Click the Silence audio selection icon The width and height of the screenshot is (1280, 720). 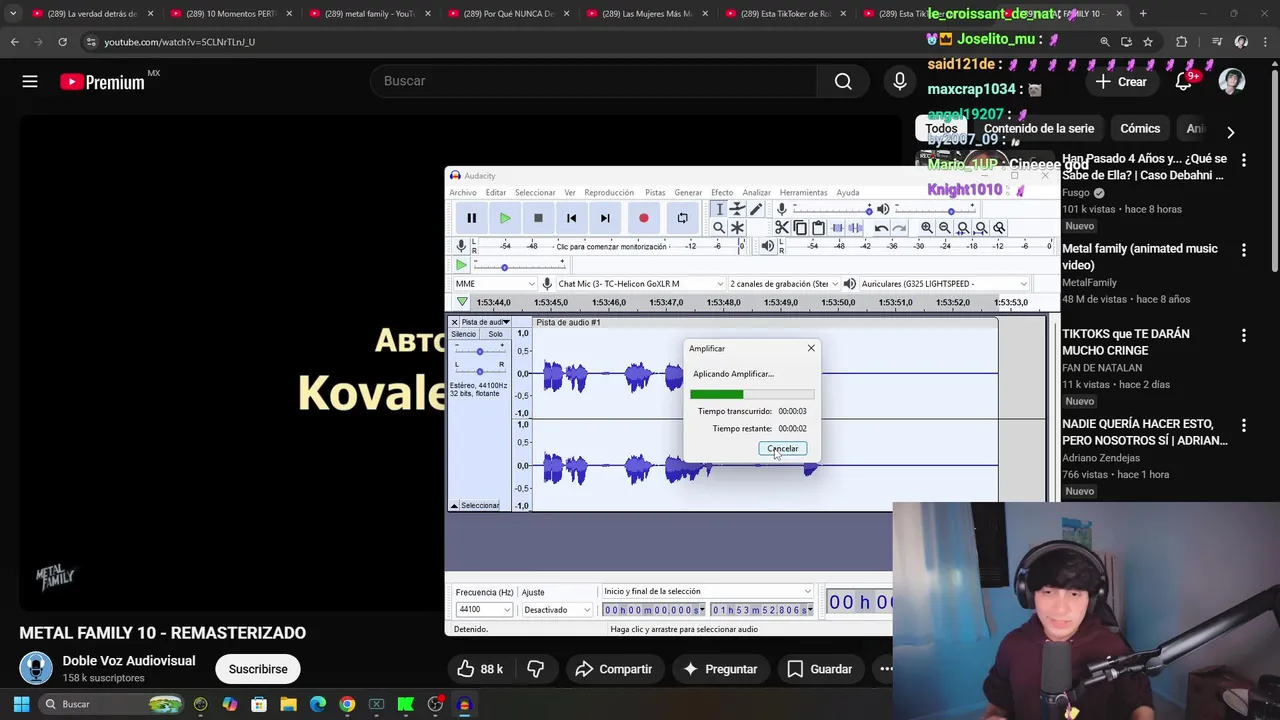[855, 228]
